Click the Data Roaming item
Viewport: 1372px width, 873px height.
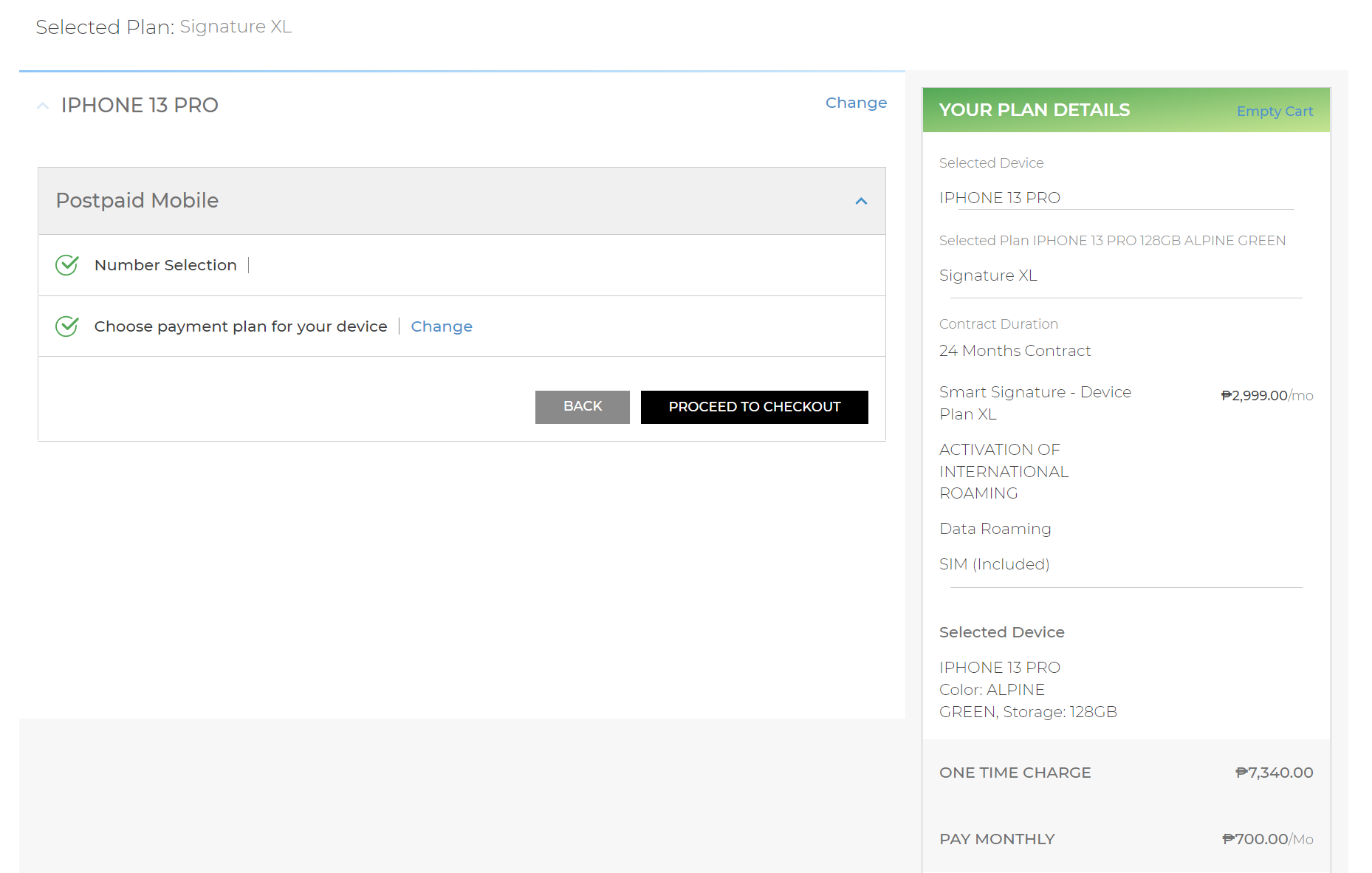995,529
